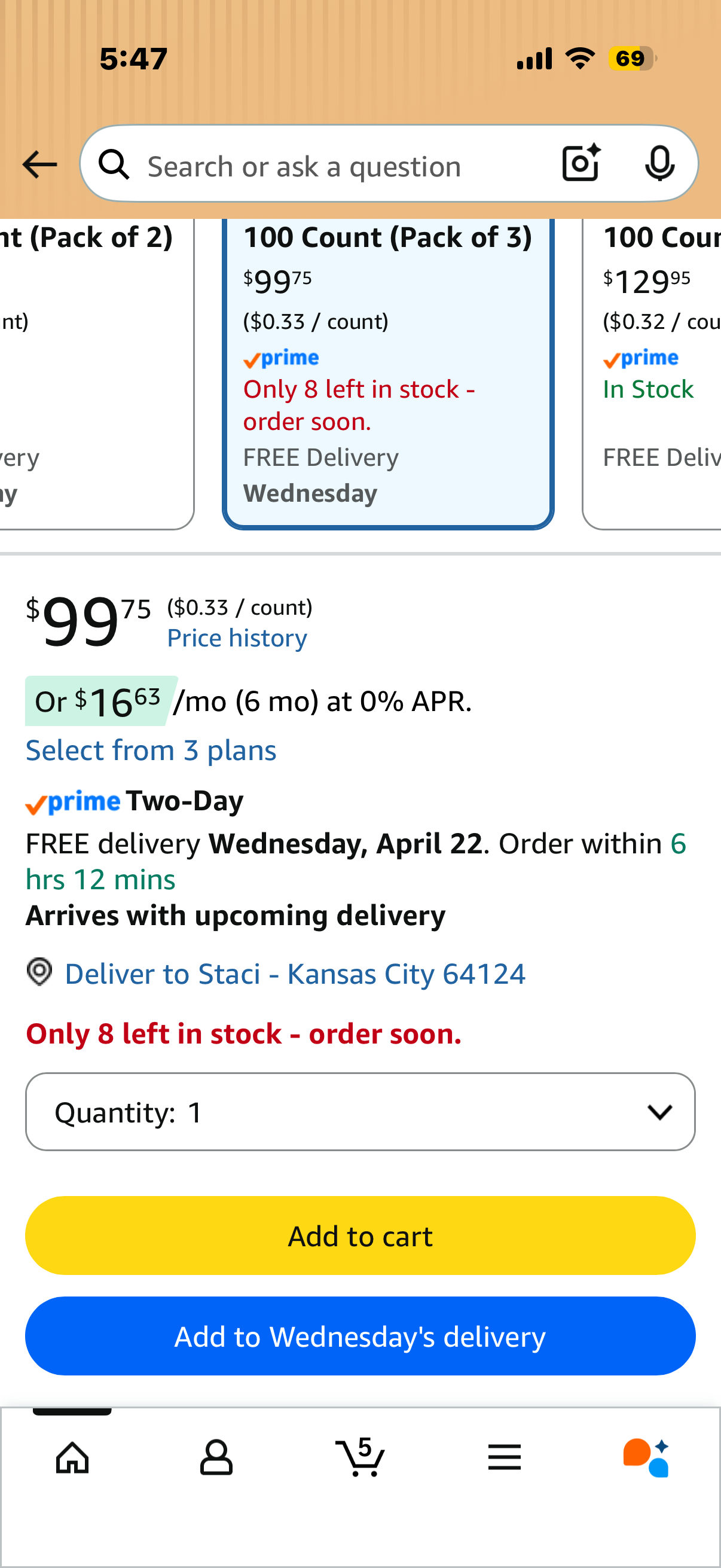Open the account profile icon
The height and width of the screenshot is (1568, 721).
tap(216, 1457)
